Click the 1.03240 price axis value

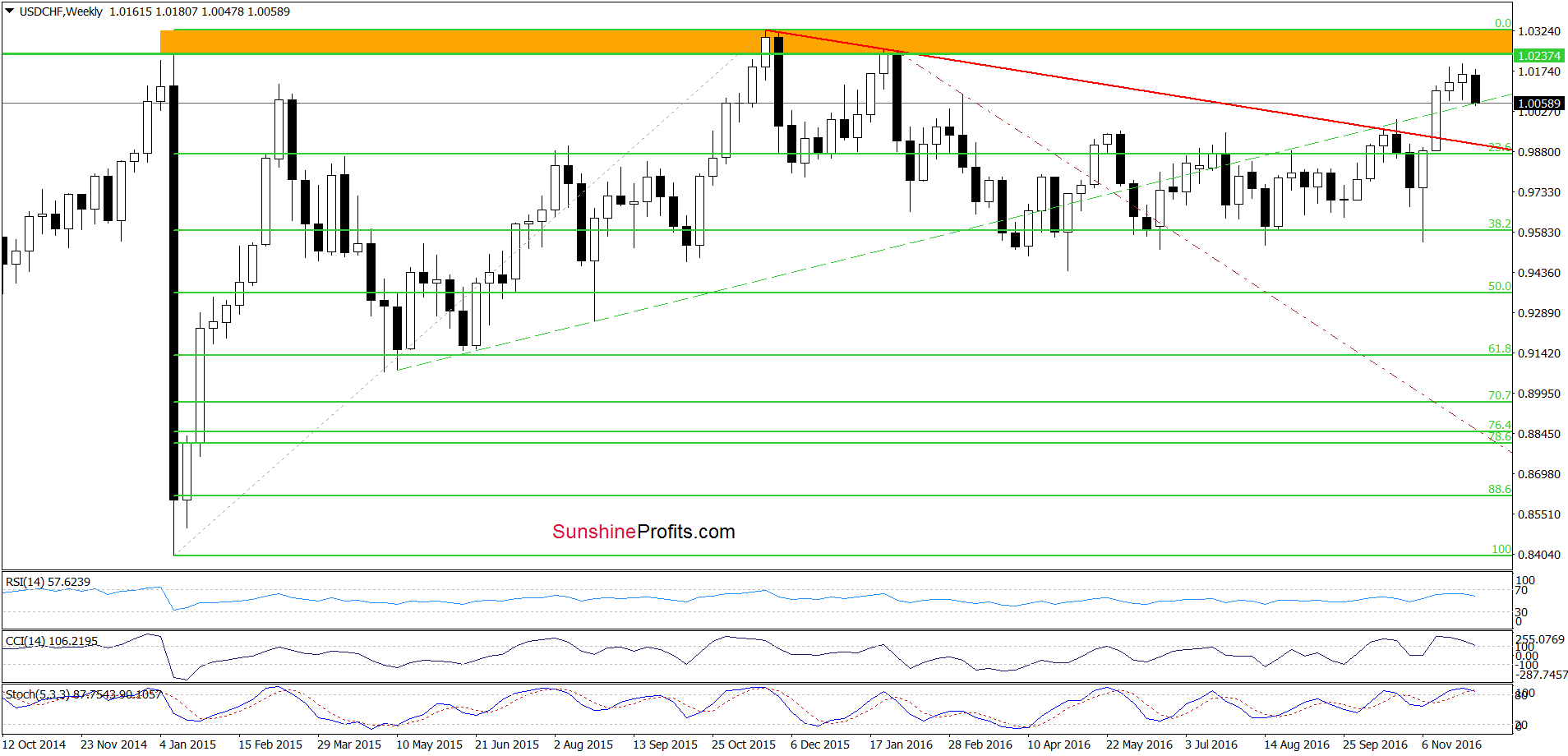coord(1538,31)
